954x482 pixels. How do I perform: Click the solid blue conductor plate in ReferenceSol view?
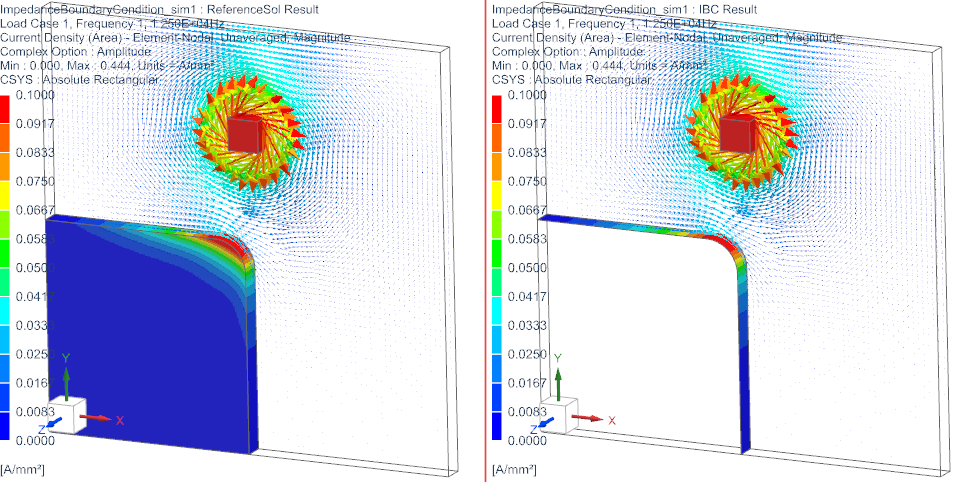140,360
